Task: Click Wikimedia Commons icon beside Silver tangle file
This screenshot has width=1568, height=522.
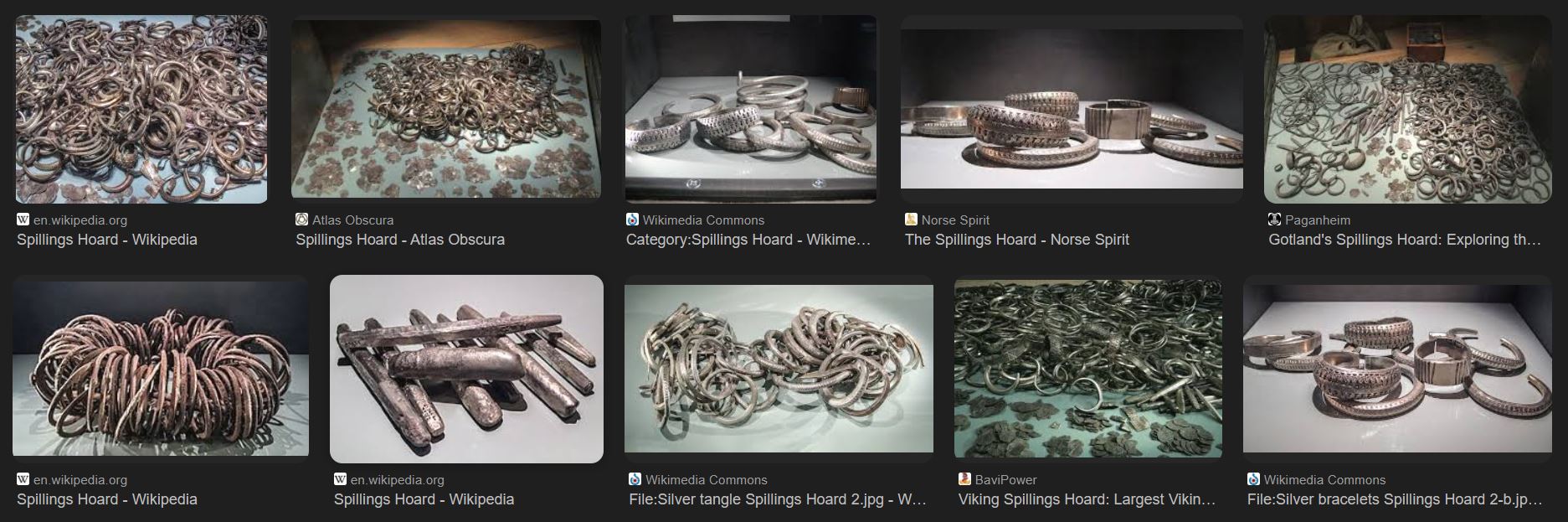Action: coord(635,479)
